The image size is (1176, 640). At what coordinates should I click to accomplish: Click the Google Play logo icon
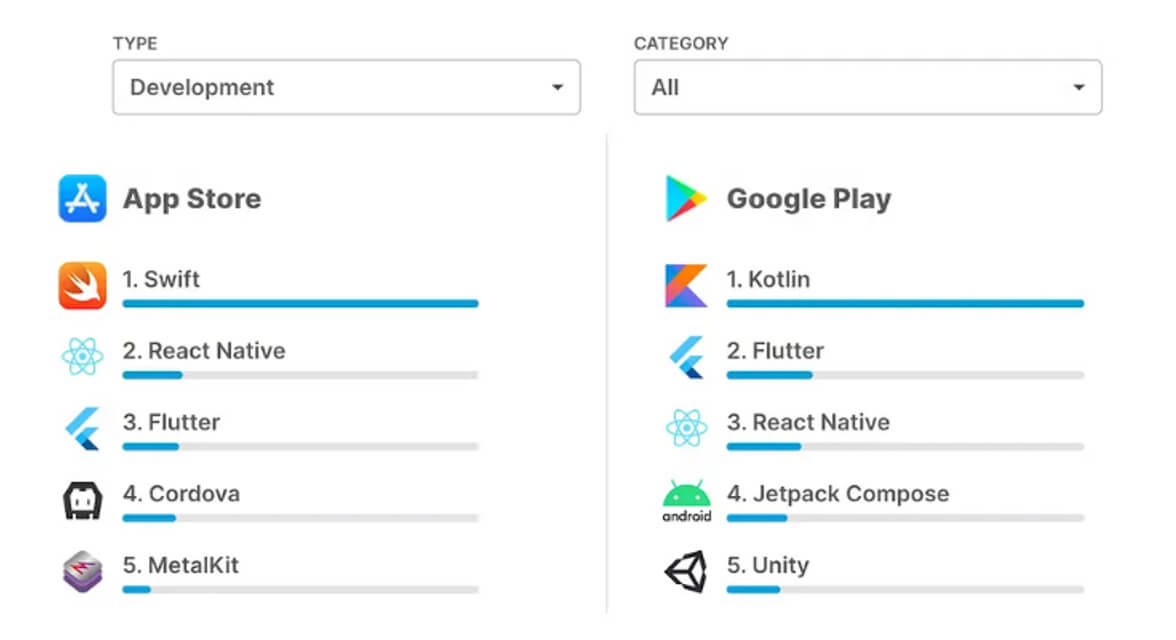click(x=686, y=198)
